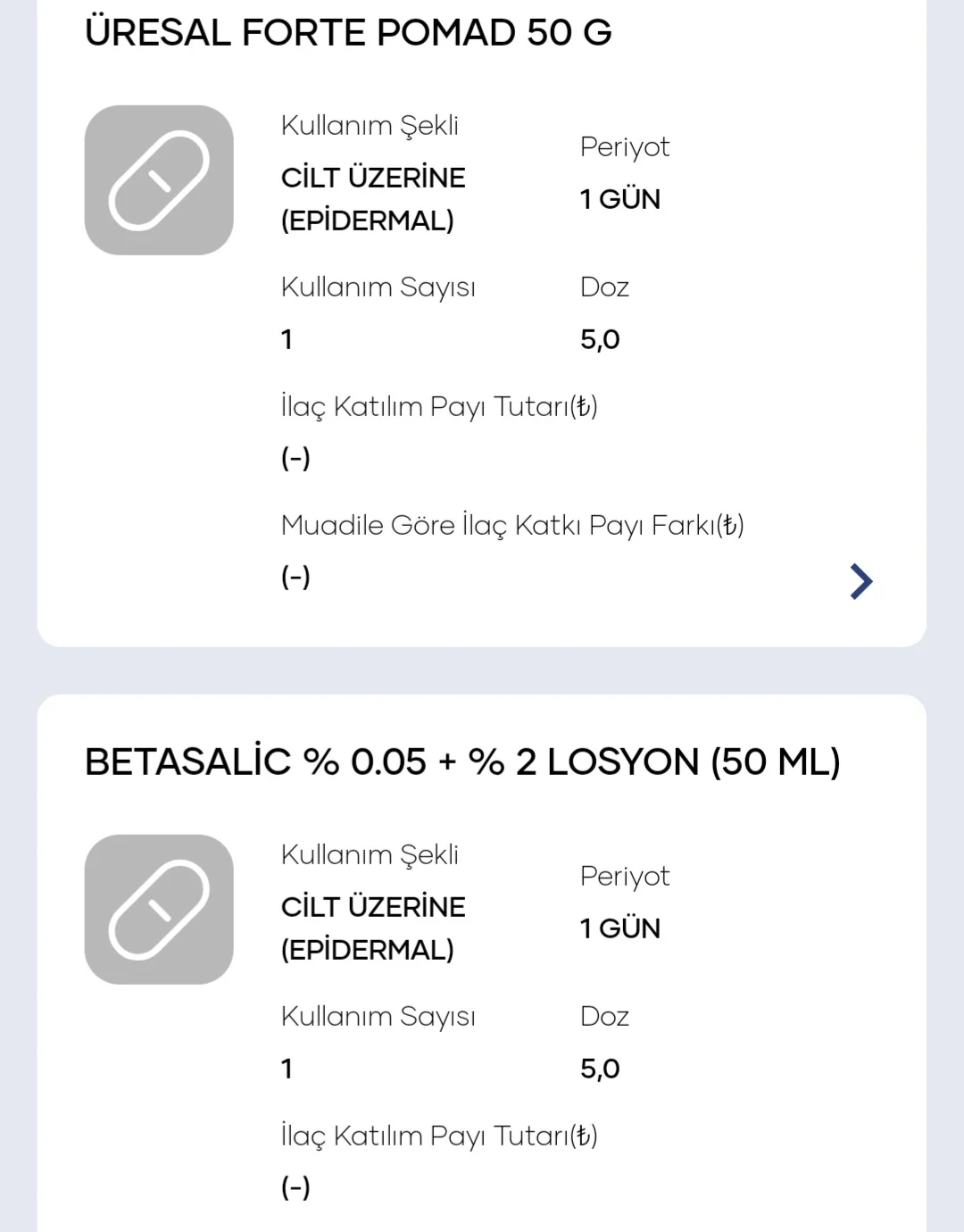Screen dimensions: 964x1232
Task: Click Betasalic's CİLT ÜZERİNE (EPİDERMAL) usage value
Action: click(373, 928)
